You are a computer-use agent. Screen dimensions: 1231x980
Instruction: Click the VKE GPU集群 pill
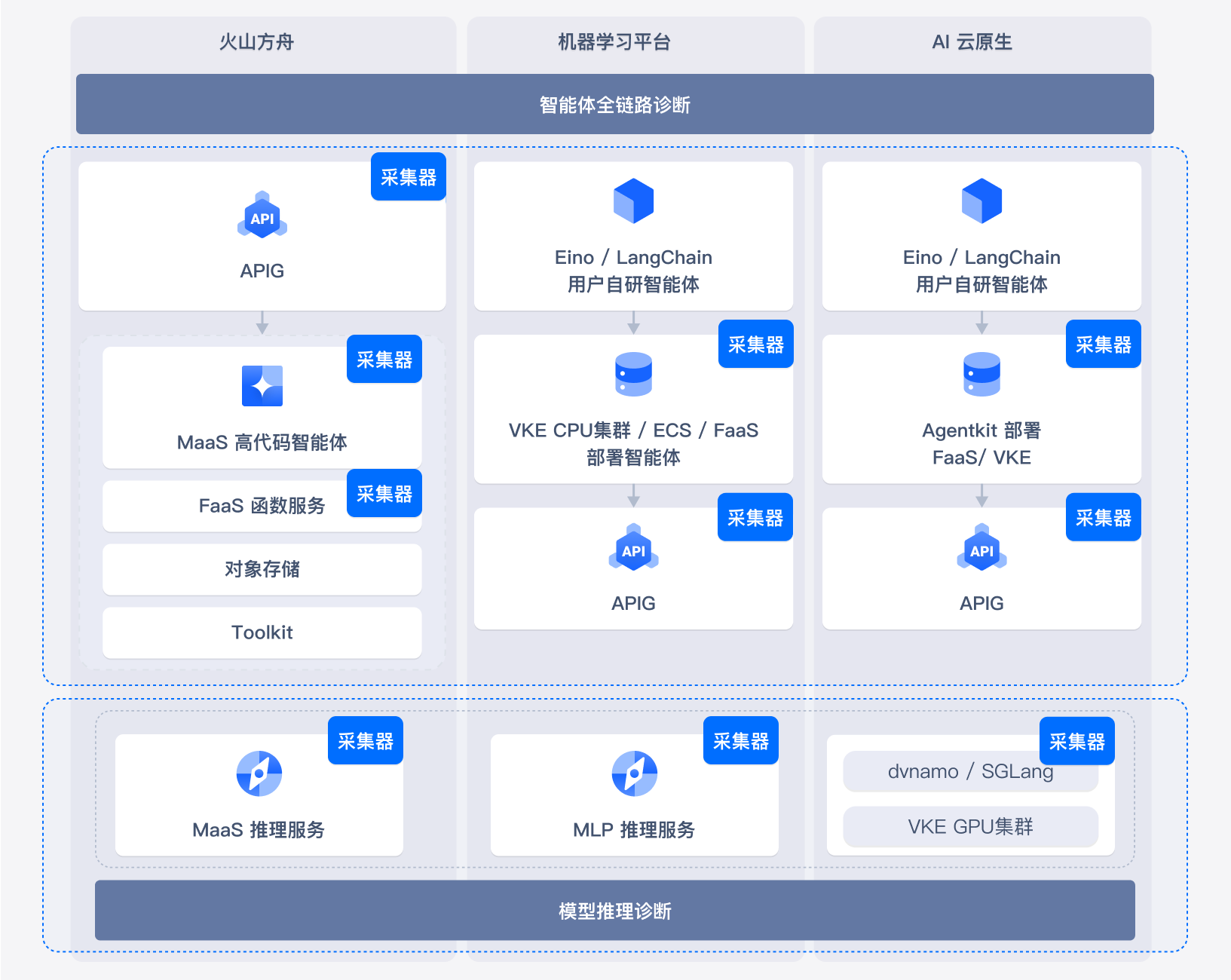(x=971, y=827)
